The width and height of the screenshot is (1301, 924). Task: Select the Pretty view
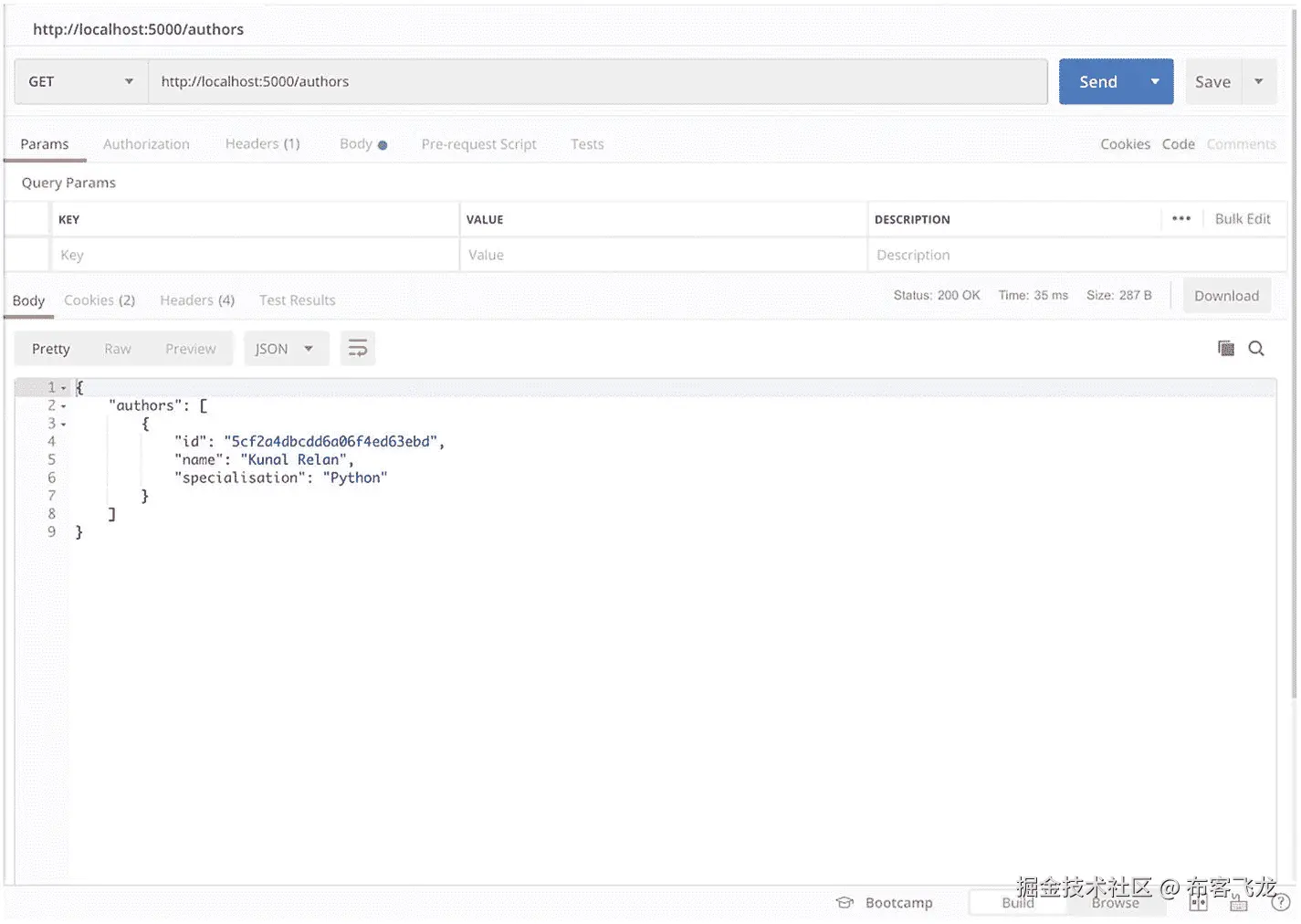(51, 349)
